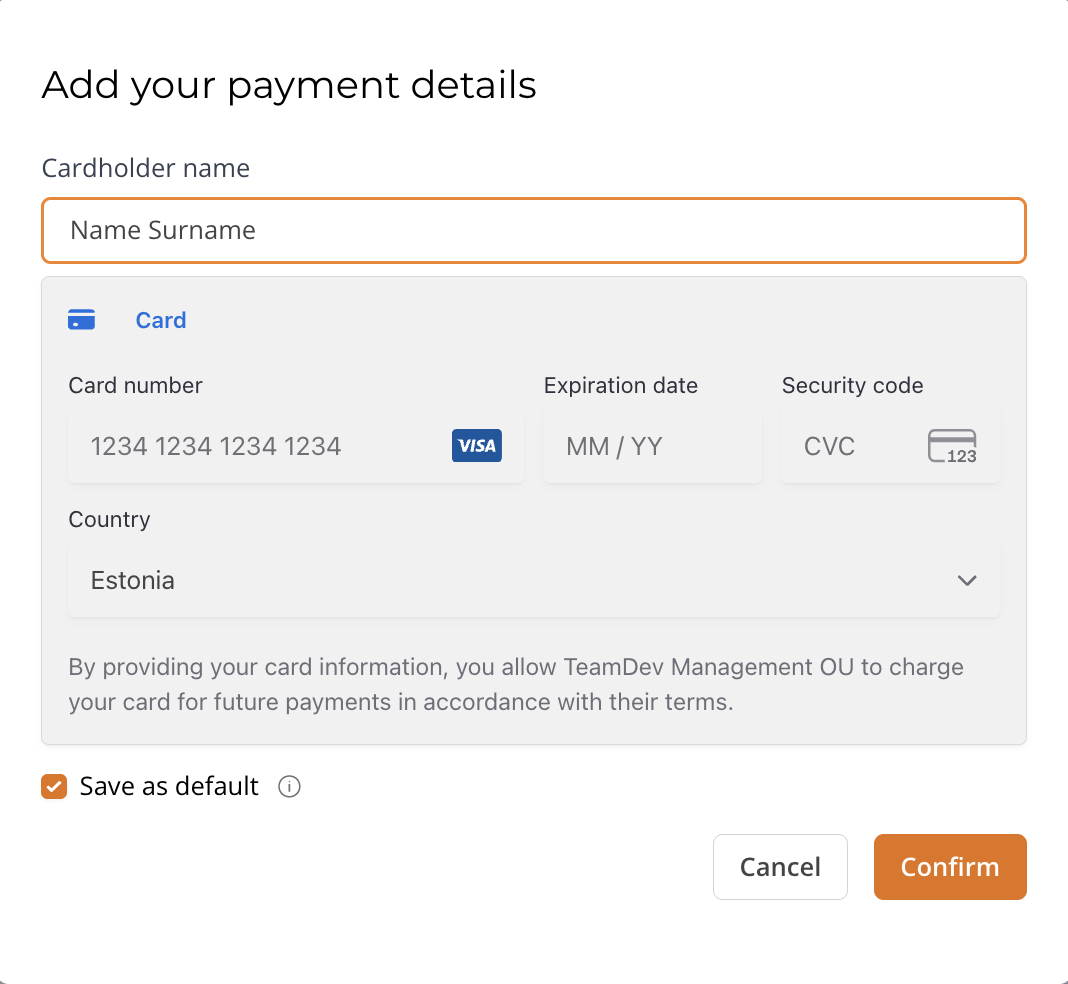Click the Cardholder name input field
Image resolution: width=1068 pixels, height=984 pixels.
[x=533, y=230]
